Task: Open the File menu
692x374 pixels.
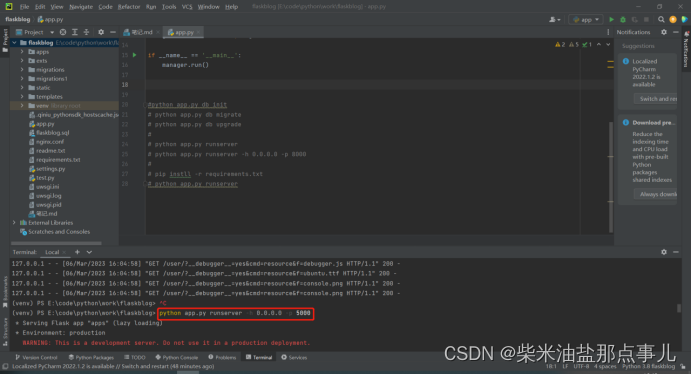Action: point(24,7)
